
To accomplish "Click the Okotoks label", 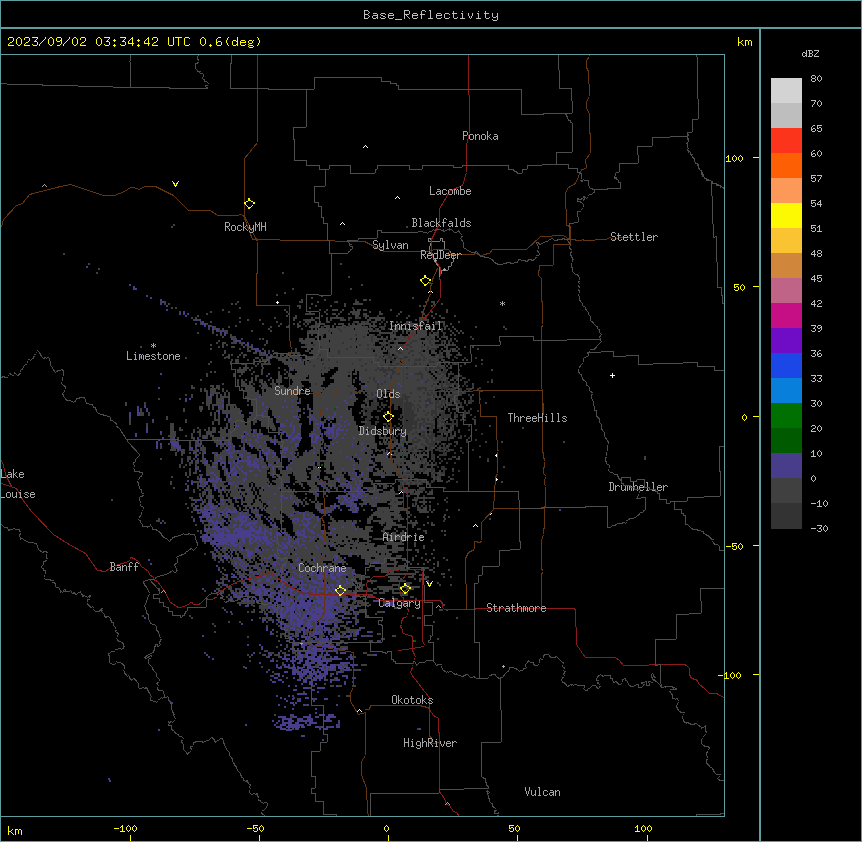I will coord(412,700).
